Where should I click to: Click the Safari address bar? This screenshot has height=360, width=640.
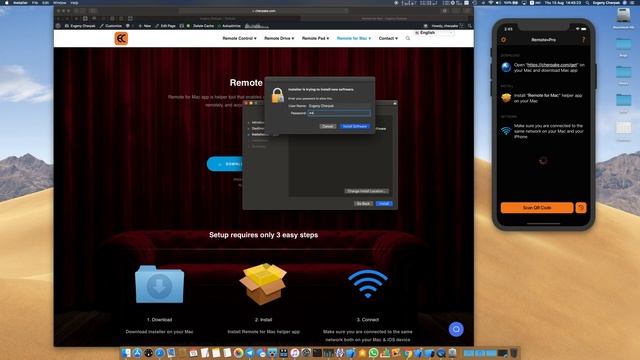point(264,11)
